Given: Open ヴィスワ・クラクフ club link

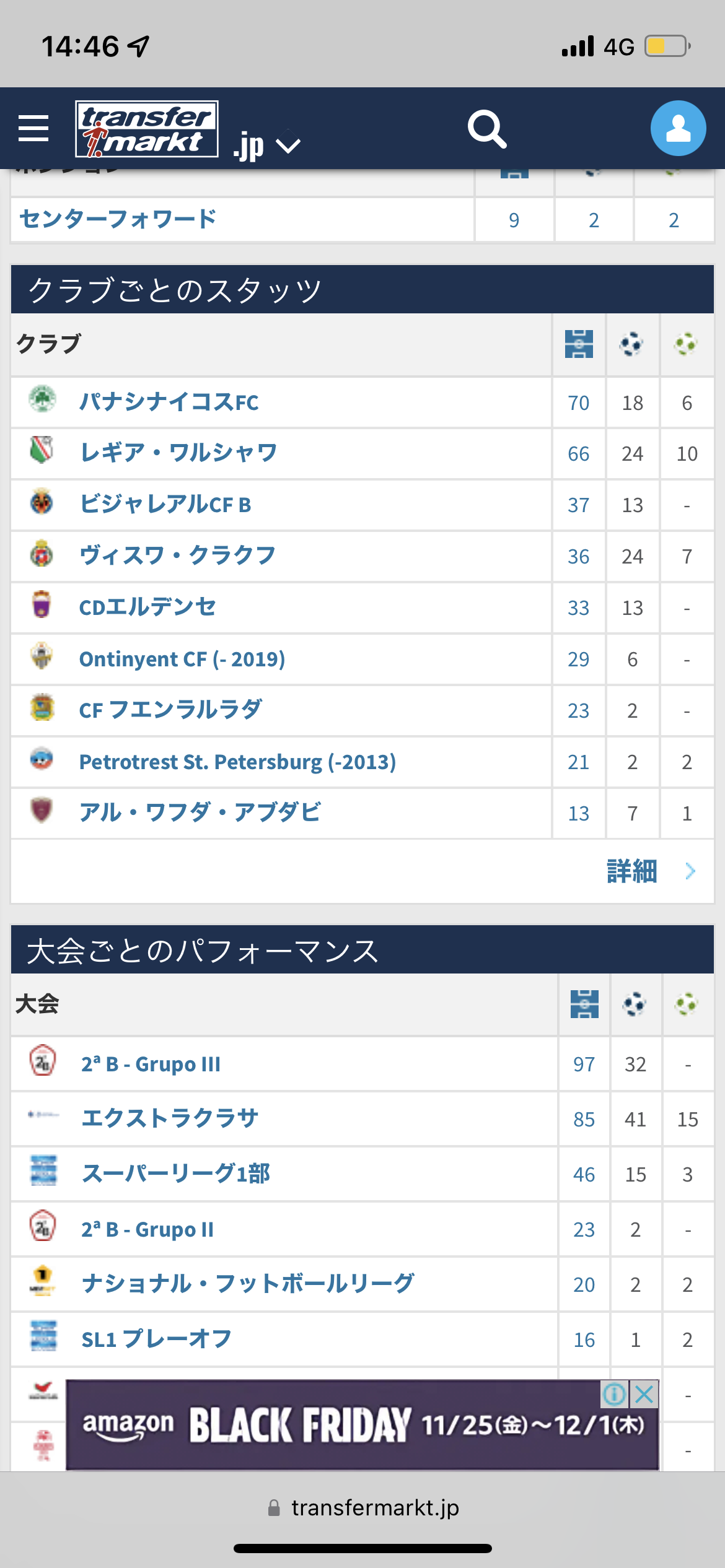Looking at the screenshot, I should point(177,555).
